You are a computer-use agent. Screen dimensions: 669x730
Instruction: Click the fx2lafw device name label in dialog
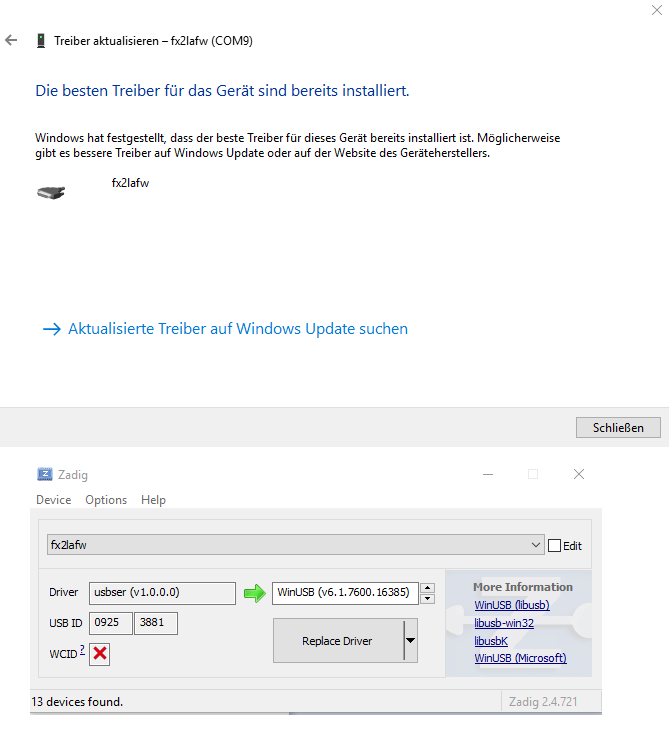click(130, 183)
